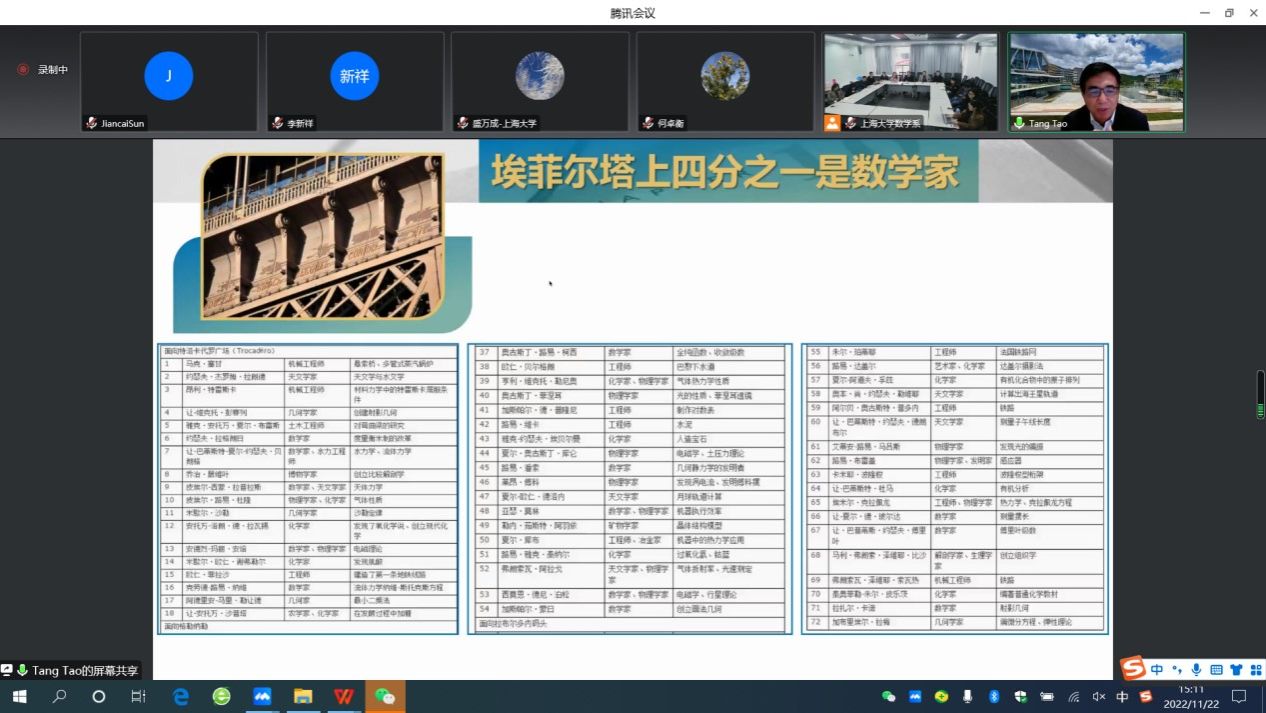Open Sogou soft keyboard icon
Screen dimensions: 1266x713
click(1216, 669)
